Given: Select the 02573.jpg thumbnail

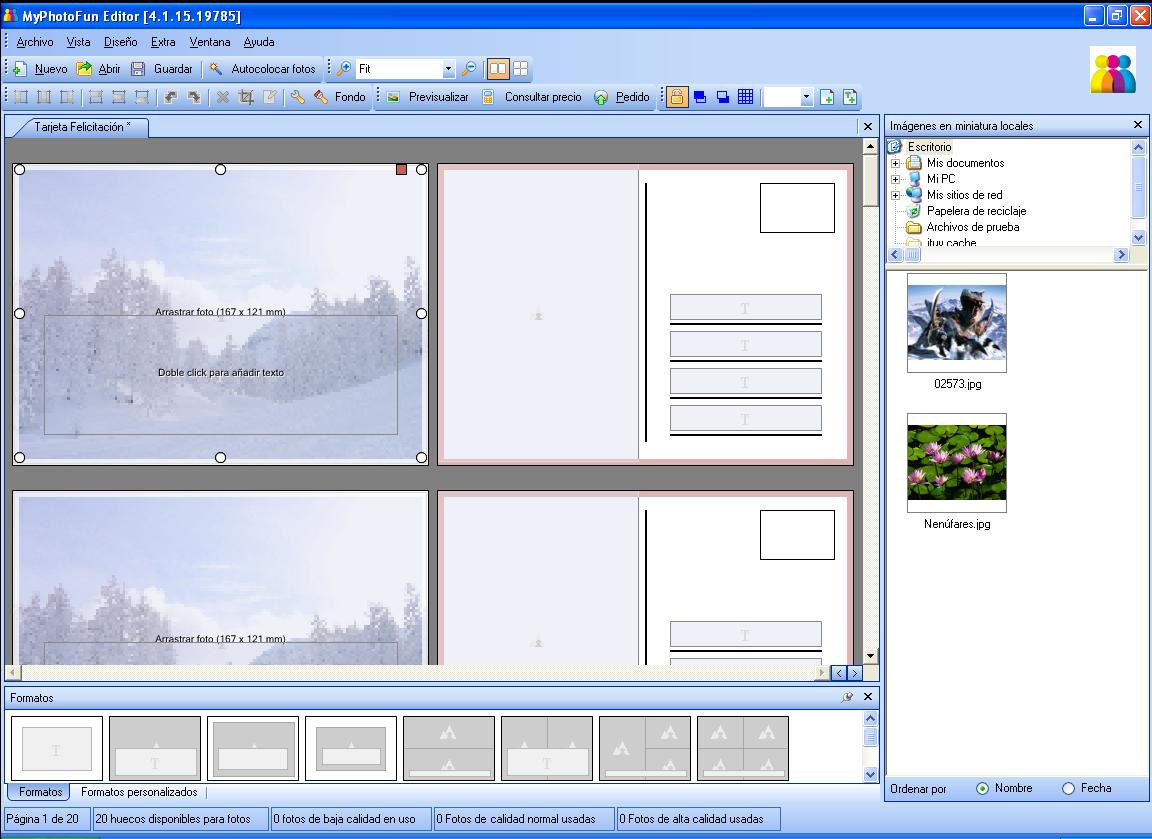Looking at the screenshot, I should point(957,323).
